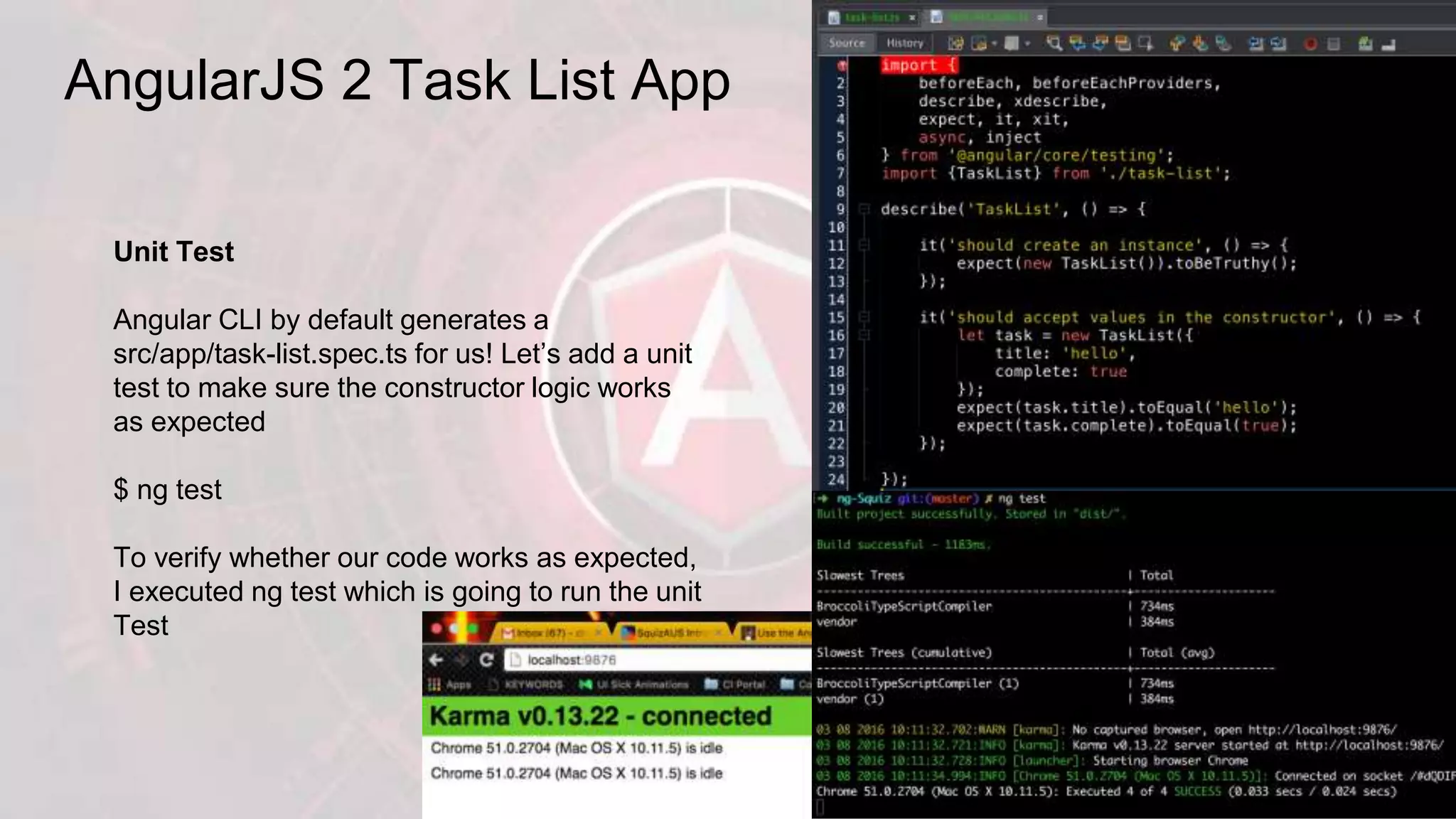Click the red close window dot in browser

click(437, 628)
